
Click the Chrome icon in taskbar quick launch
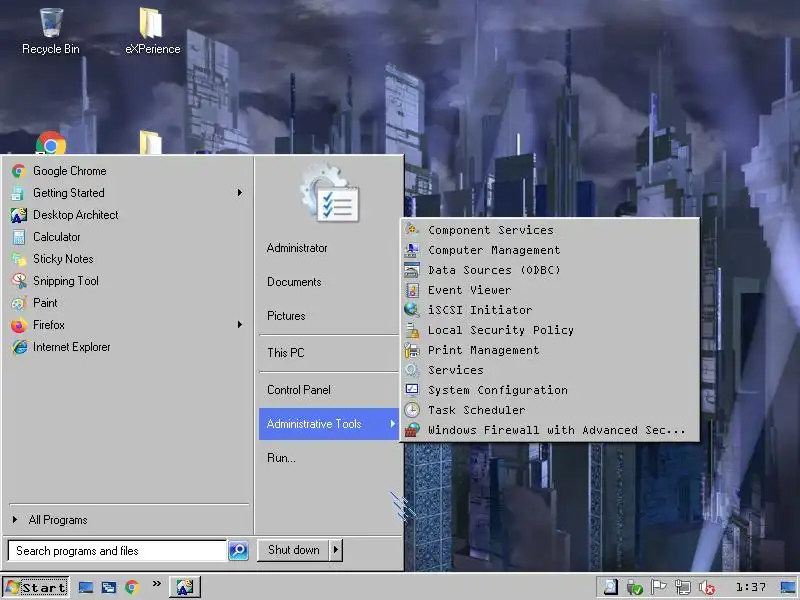tap(132, 587)
